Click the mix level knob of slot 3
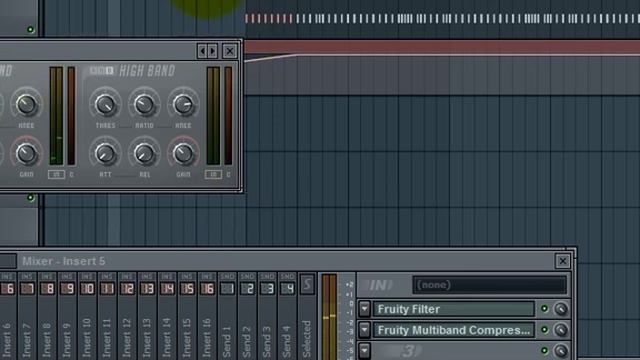 point(561,351)
